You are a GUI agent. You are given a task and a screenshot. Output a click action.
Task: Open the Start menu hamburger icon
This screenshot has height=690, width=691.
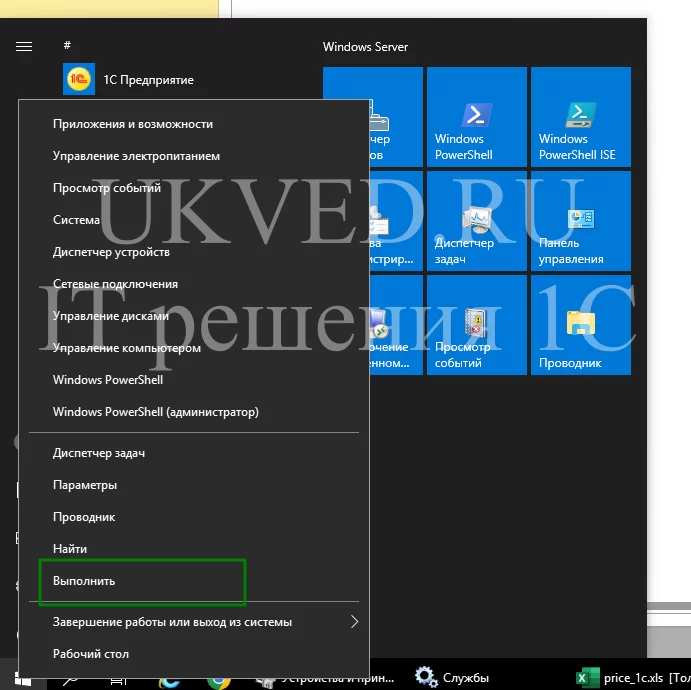[x=24, y=46]
